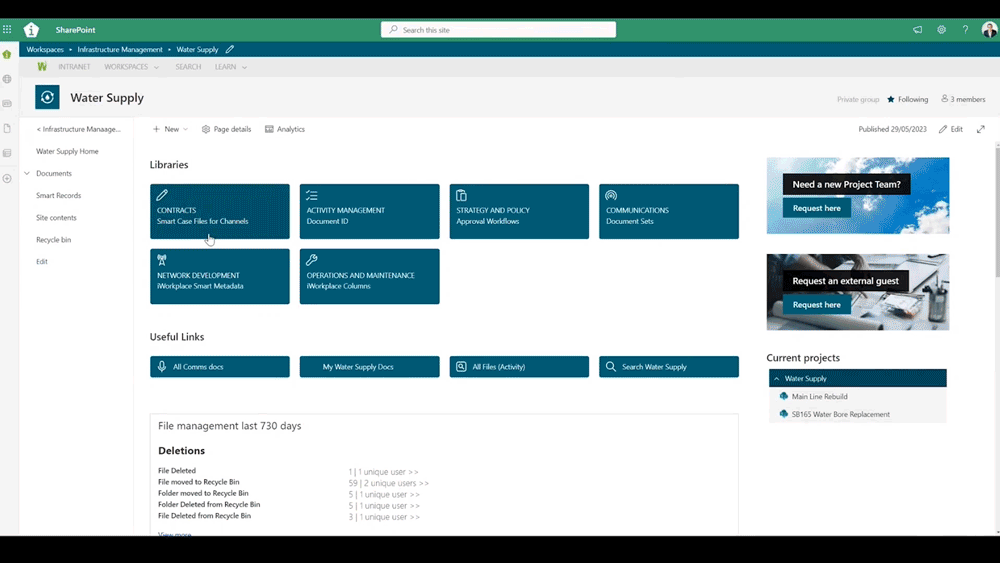Click the megaphone notifications icon
This screenshot has height=563, width=1000.
pyautogui.click(x=917, y=30)
